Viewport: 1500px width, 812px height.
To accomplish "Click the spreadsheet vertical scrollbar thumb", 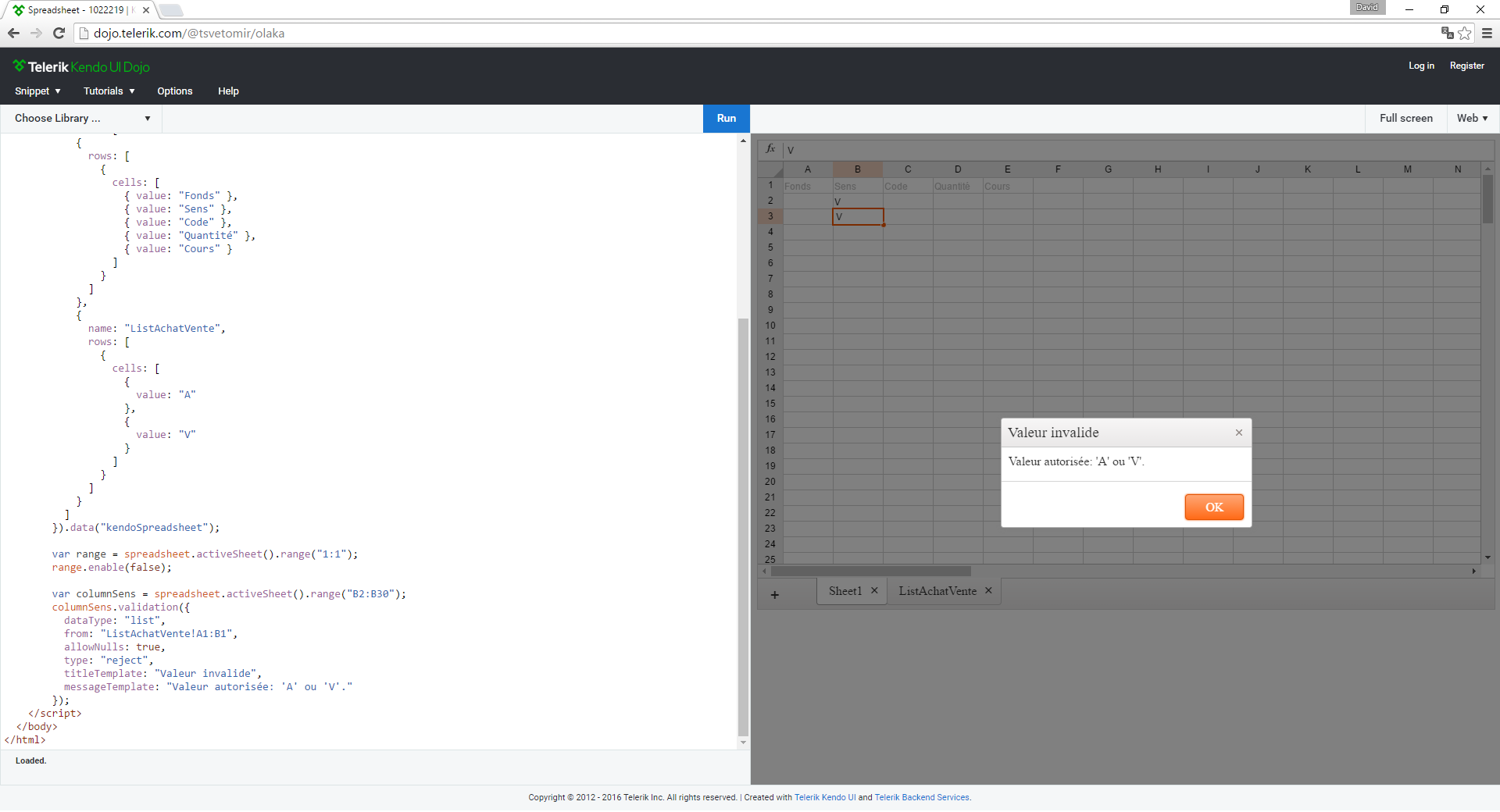I will [x=1487, y=199].
